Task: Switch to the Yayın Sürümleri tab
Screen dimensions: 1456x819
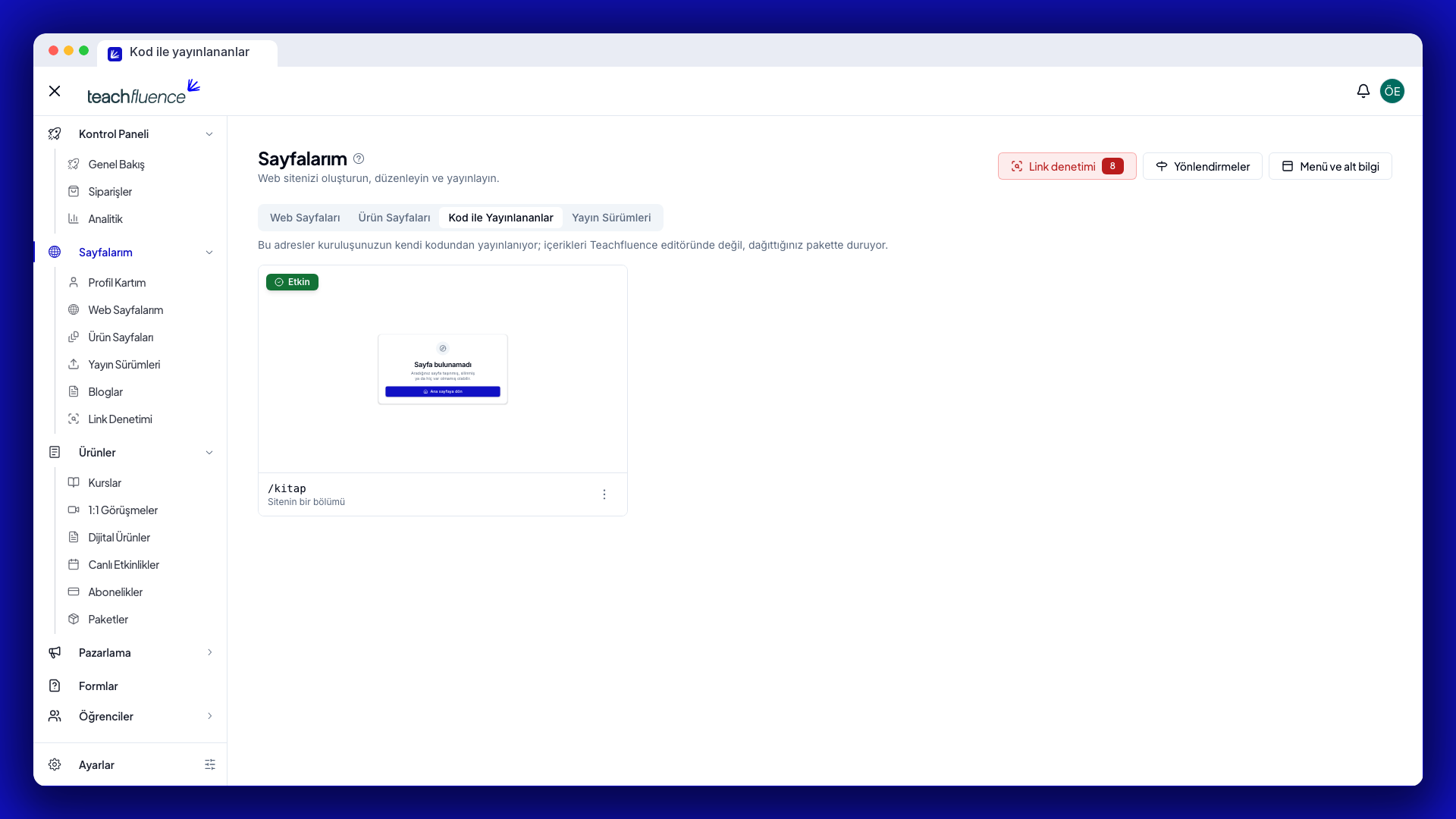Action: (611, 218)
